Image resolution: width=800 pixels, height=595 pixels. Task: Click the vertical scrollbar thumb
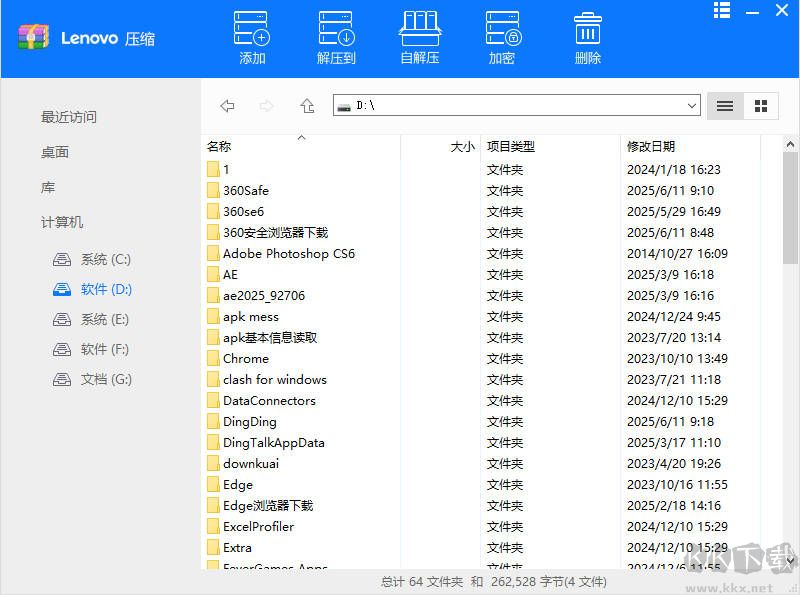790,208
